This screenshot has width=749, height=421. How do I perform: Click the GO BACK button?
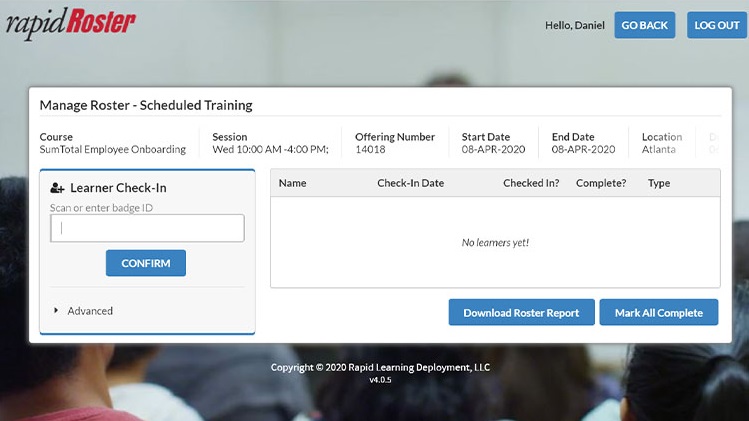644,25
